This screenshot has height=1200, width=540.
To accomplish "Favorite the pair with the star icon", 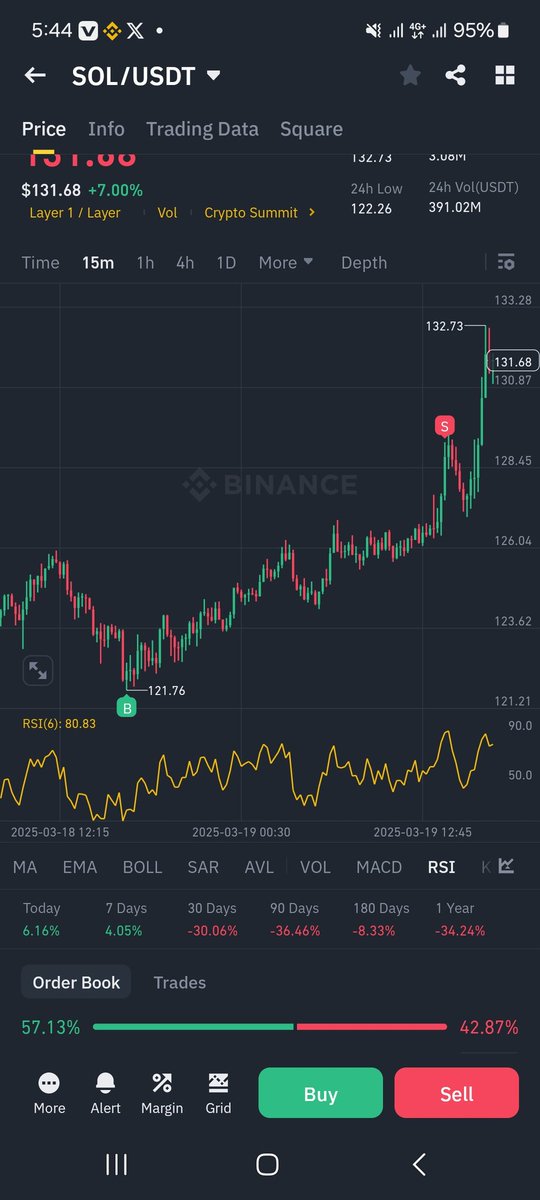I will coord(410,75).
